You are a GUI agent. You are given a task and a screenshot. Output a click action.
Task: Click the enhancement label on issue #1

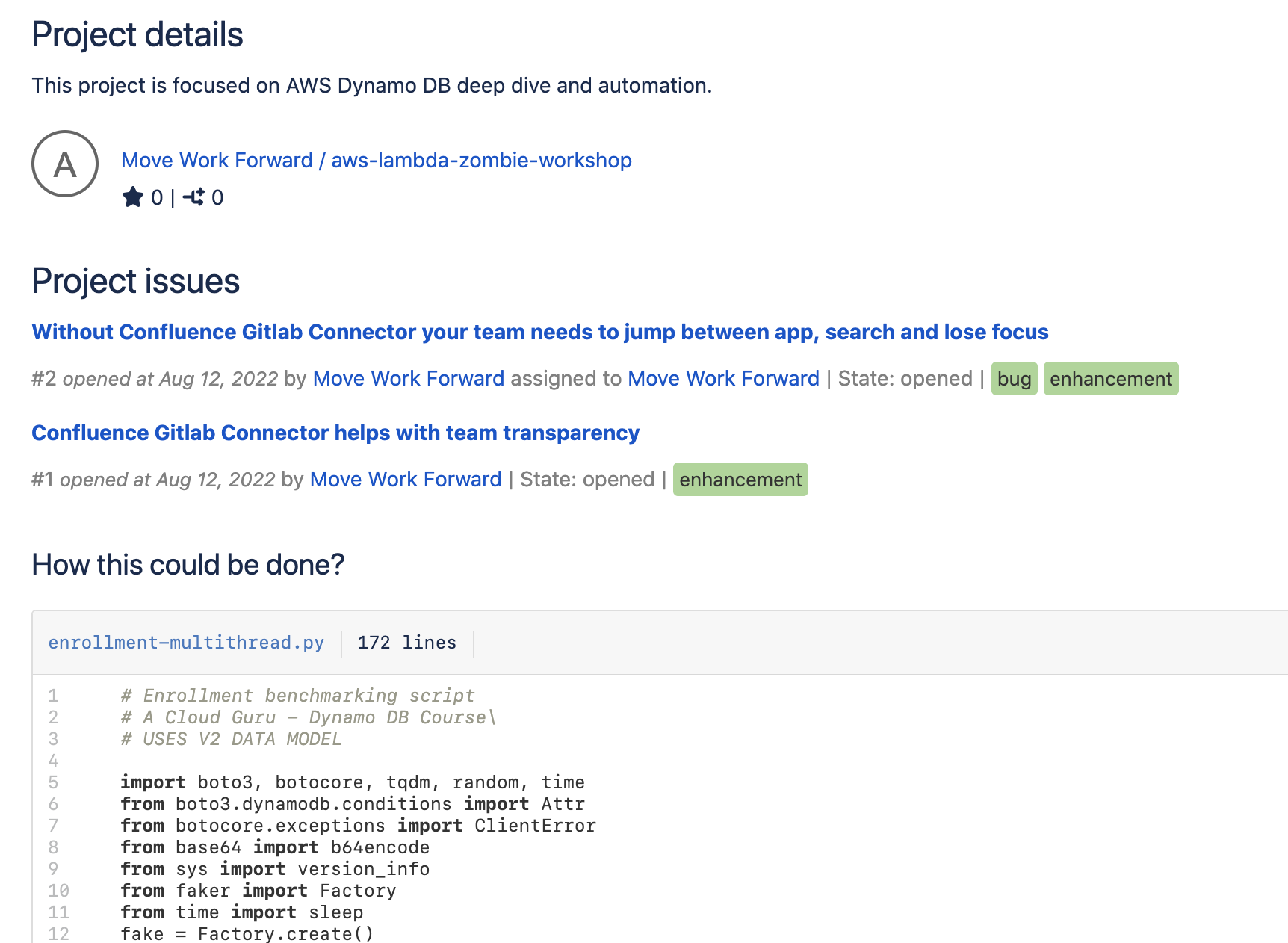pos(740,479)
